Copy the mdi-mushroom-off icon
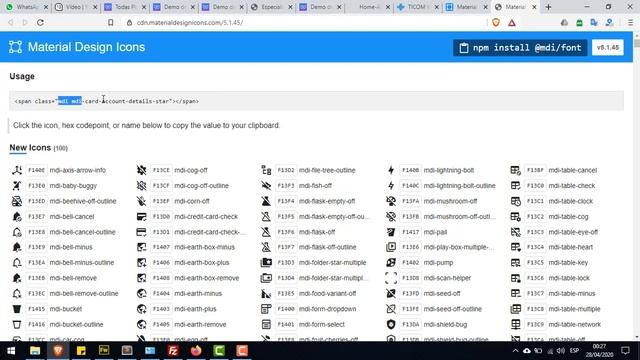The image size is (640, 360). [x=391, y=201]
